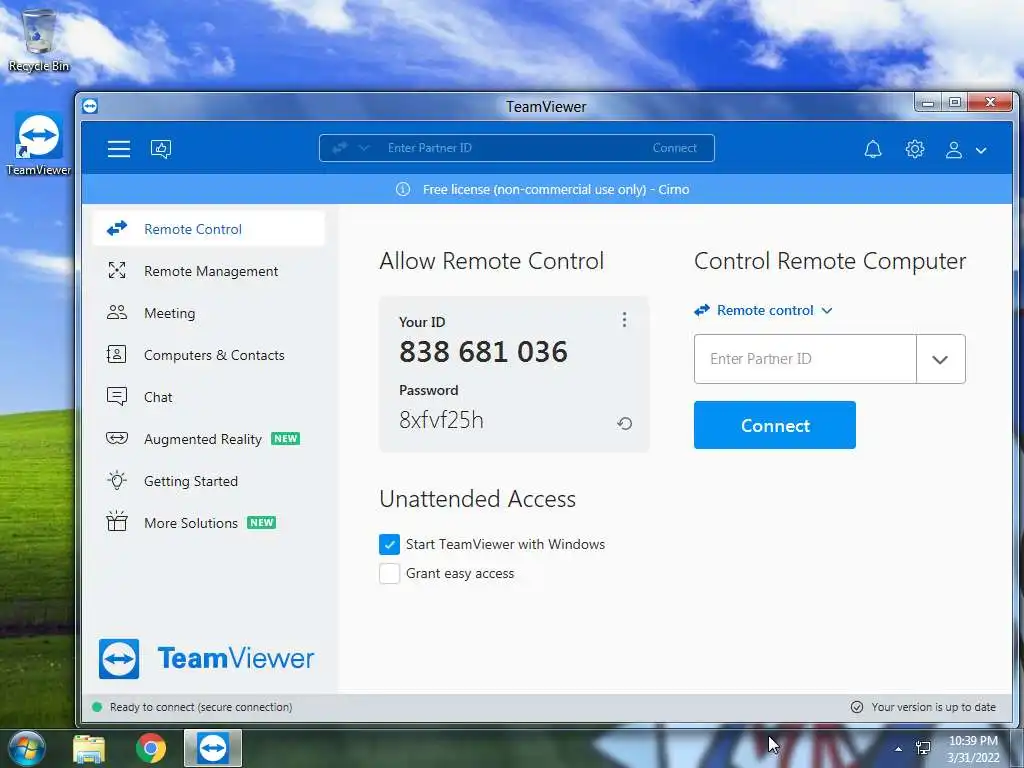Open TeamViewer settings gear

click(915, 149)
